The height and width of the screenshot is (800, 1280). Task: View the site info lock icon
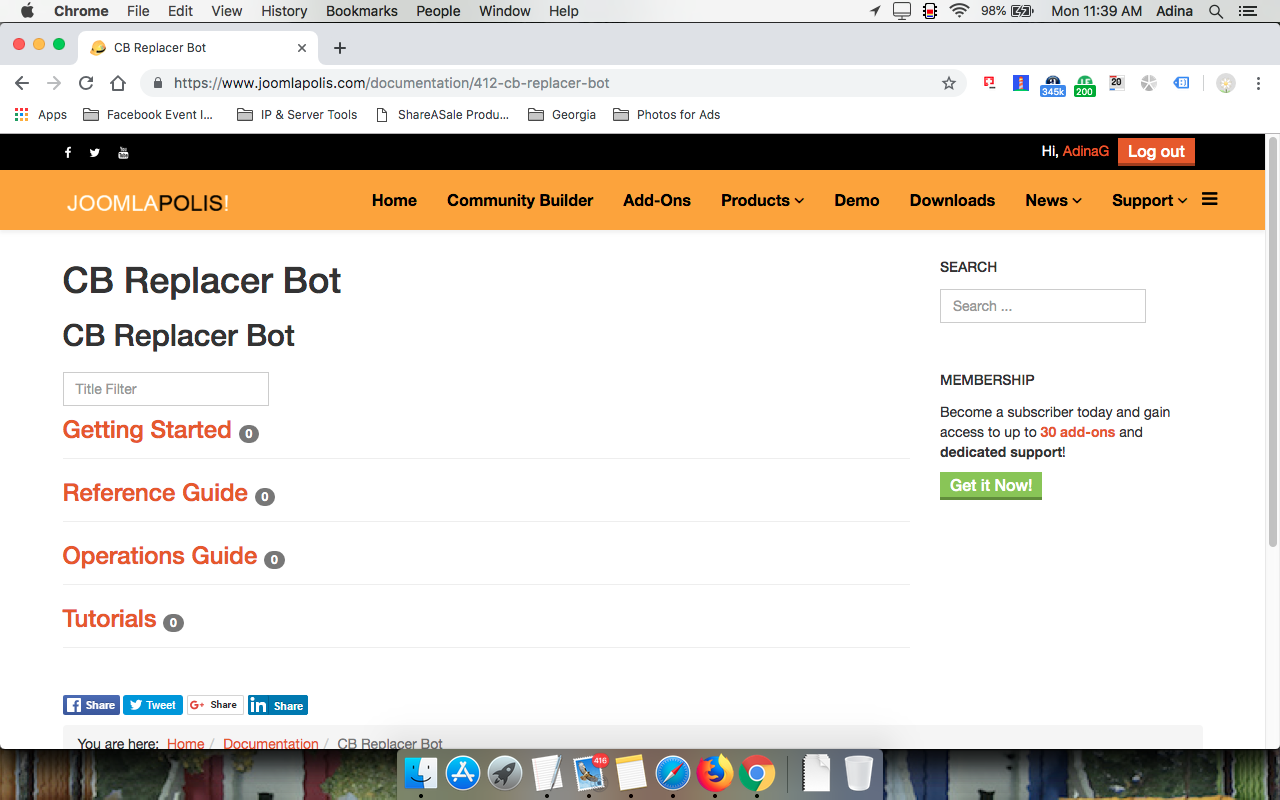pos(158,83)
